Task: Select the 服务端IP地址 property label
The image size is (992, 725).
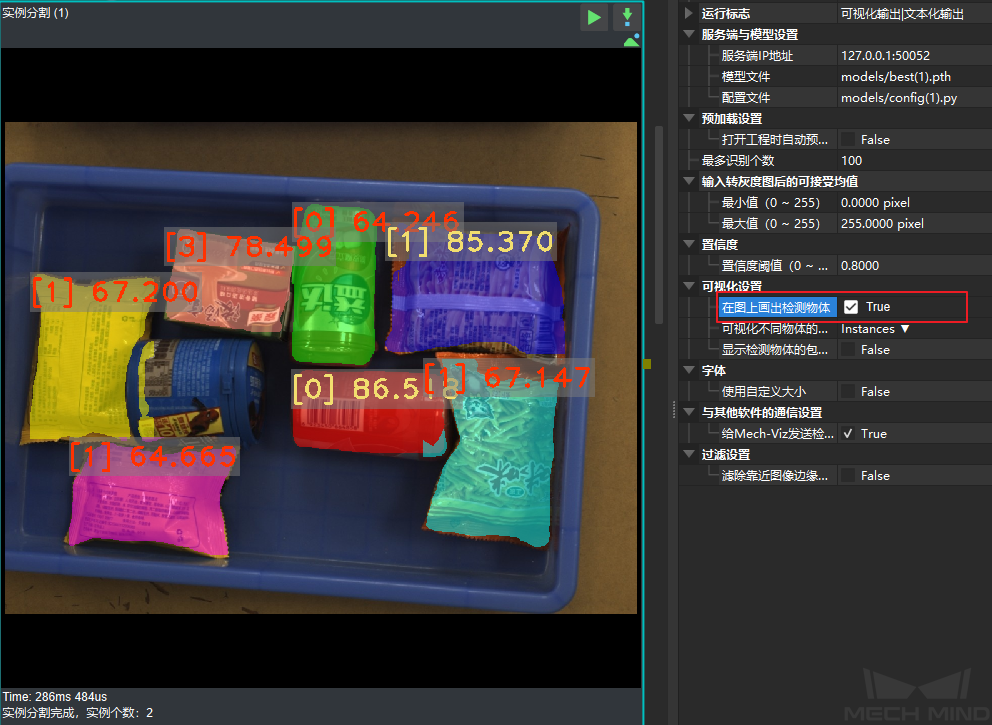Action: point(757,56)
